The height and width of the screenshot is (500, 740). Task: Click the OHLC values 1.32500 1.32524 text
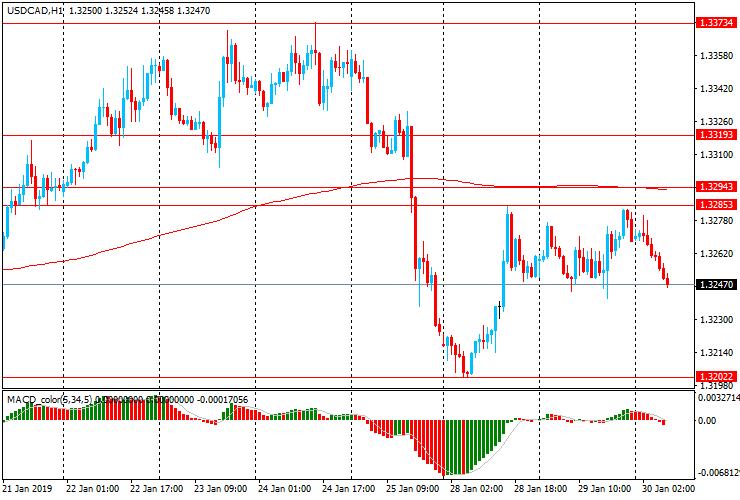104,10
